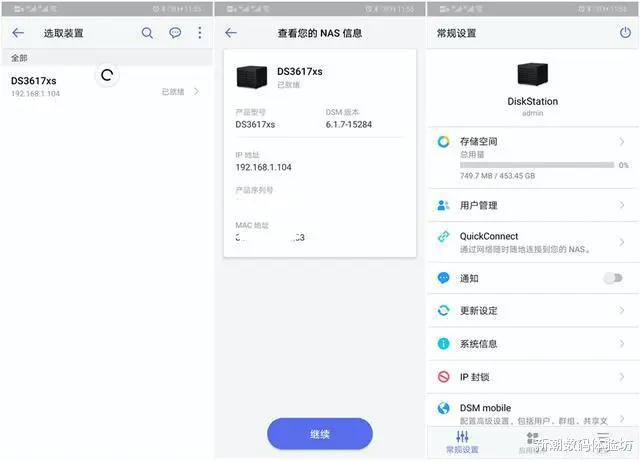Go back from 查看您的 NAS 信息 screen
The height and width of the screenshot is (461, 640).
[231, 33]
